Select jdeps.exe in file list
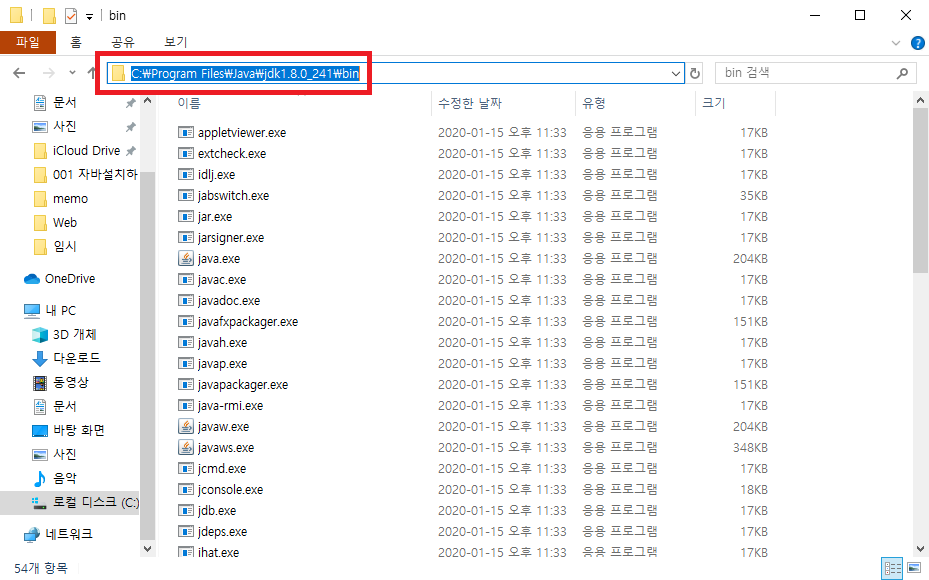The image size is (929, 580). (x=222, y=531)
